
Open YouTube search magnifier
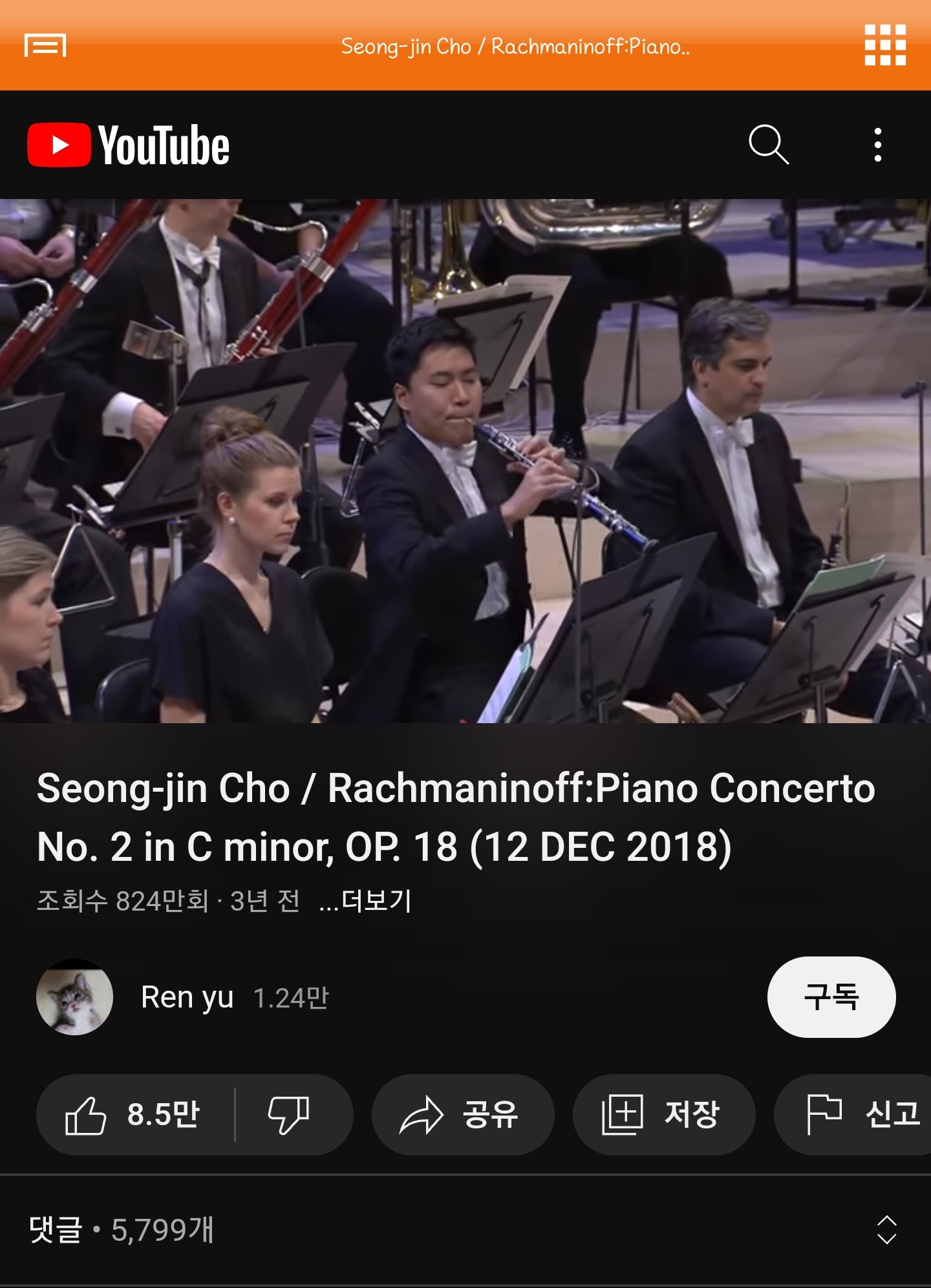[769, 144]
